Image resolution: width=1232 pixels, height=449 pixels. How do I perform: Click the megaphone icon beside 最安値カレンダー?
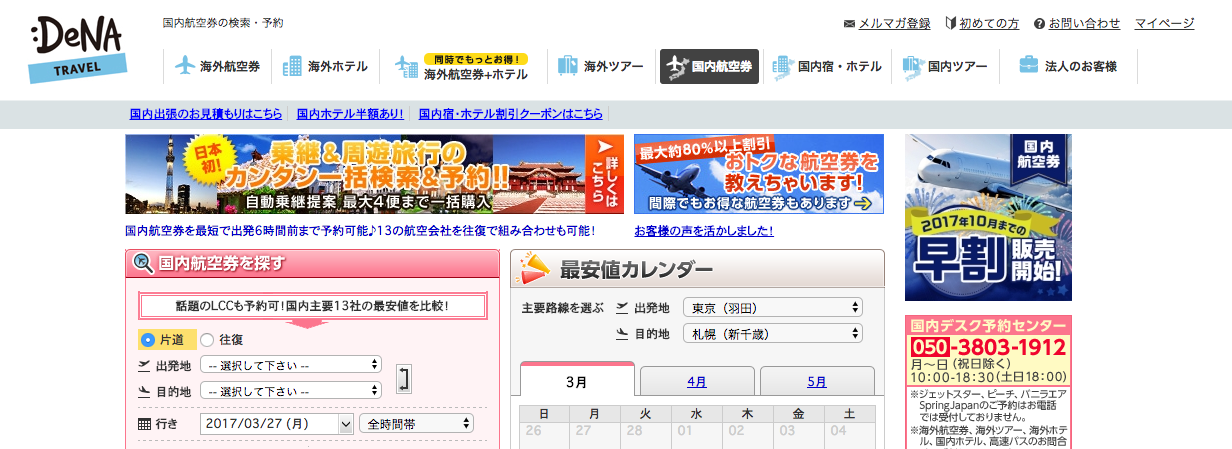(533, 268)
